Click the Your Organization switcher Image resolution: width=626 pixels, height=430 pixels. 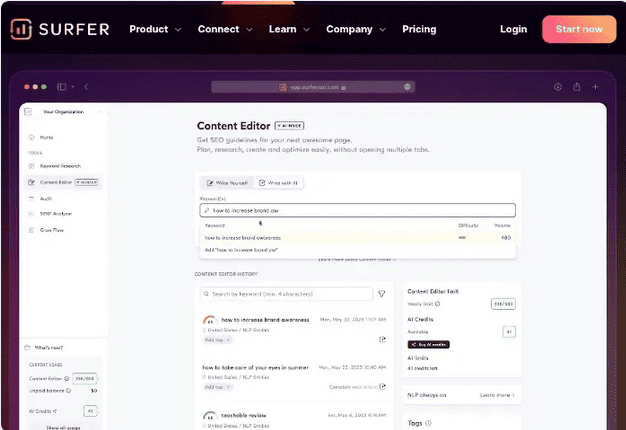[63, 112]
